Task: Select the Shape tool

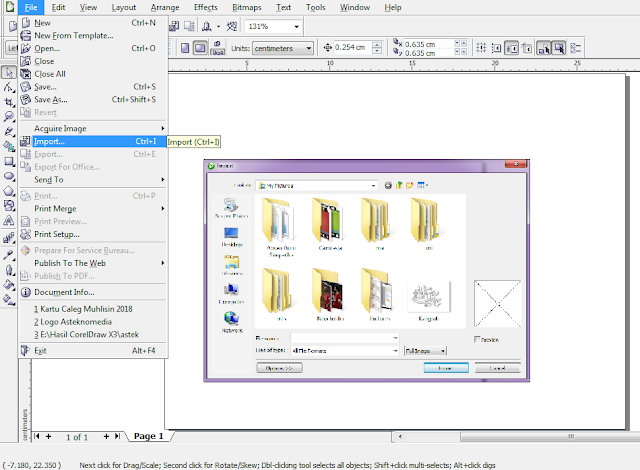Action: point(9,87)
